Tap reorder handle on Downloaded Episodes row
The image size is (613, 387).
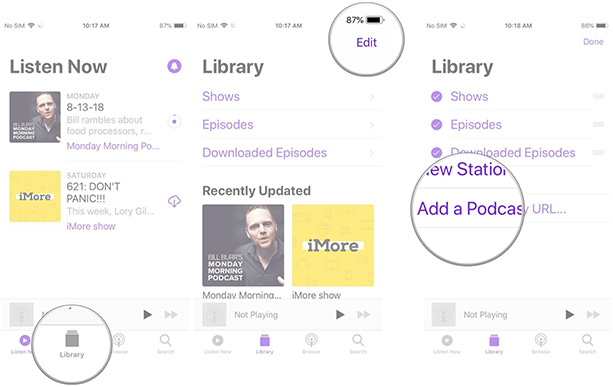[599, 153]
